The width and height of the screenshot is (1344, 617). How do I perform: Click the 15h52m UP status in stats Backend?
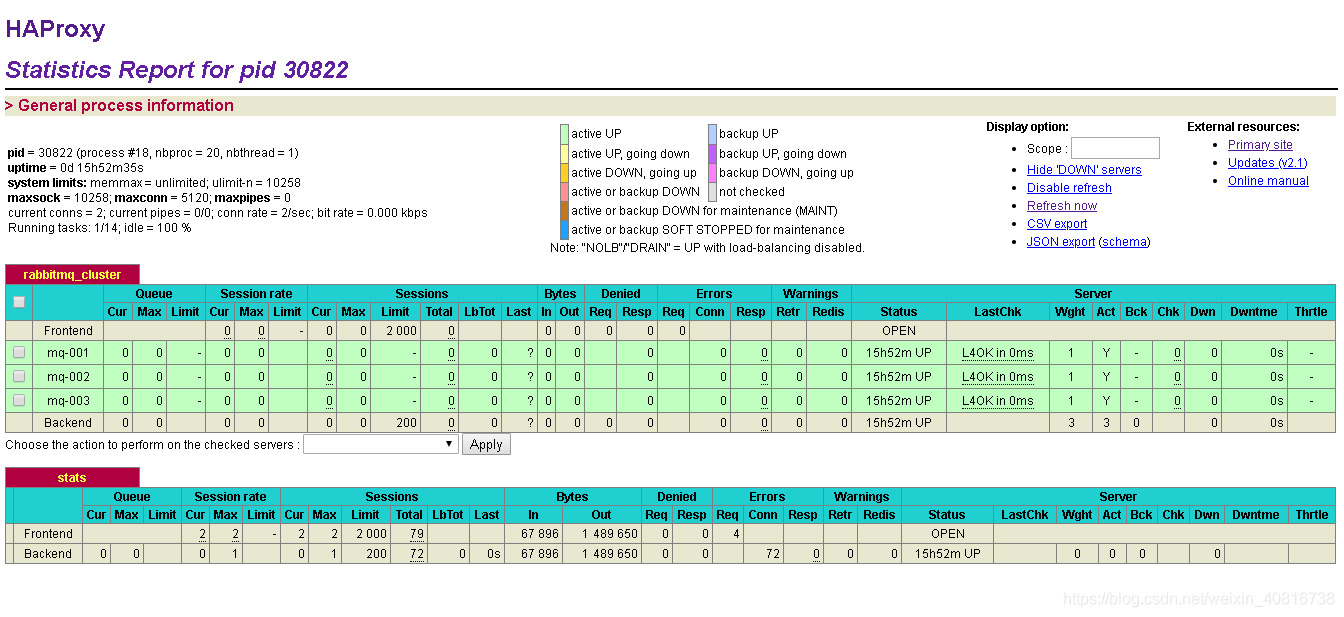click(x=947, y=553)
